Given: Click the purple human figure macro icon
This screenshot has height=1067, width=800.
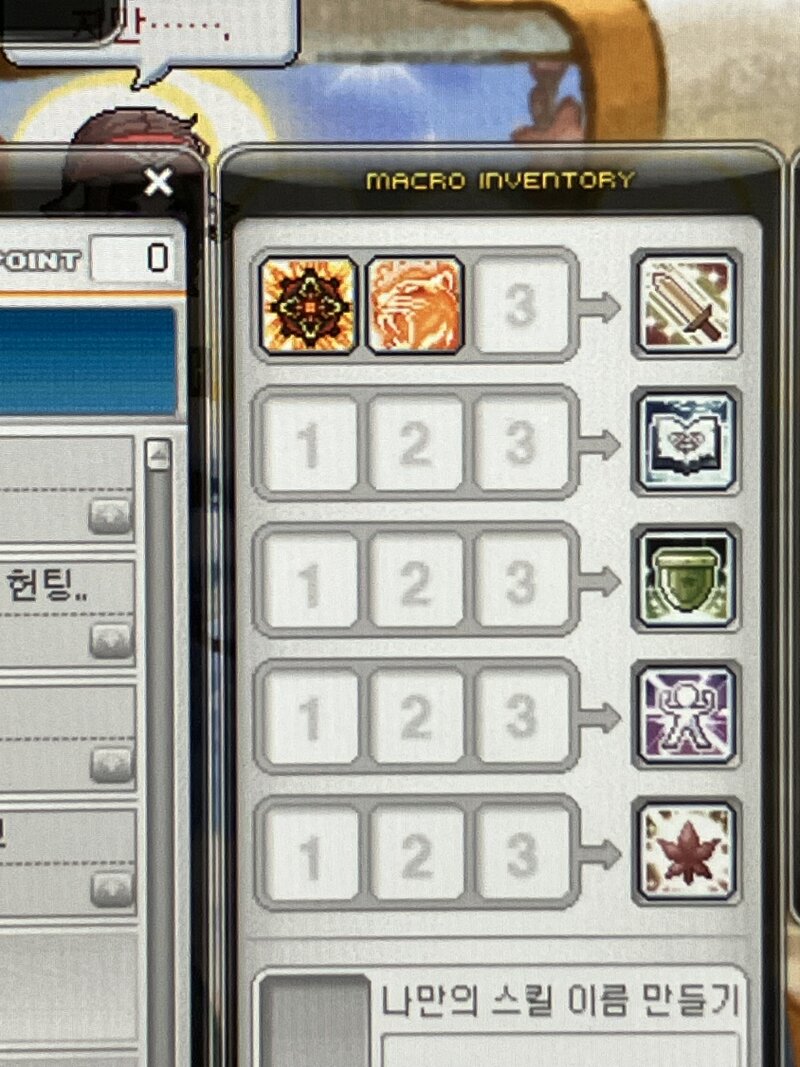Looking at the screenshot, I should point(686,715).
